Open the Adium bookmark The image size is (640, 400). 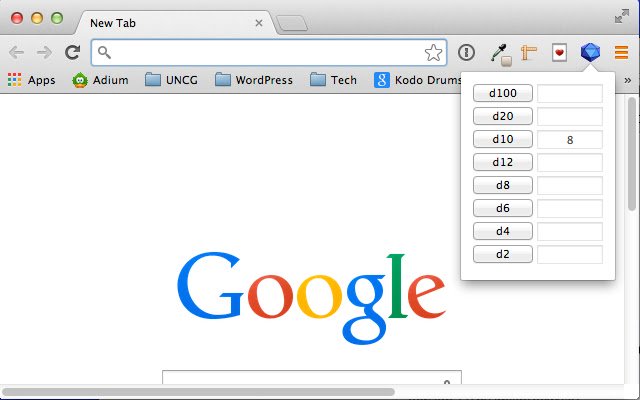coord(100,80)
